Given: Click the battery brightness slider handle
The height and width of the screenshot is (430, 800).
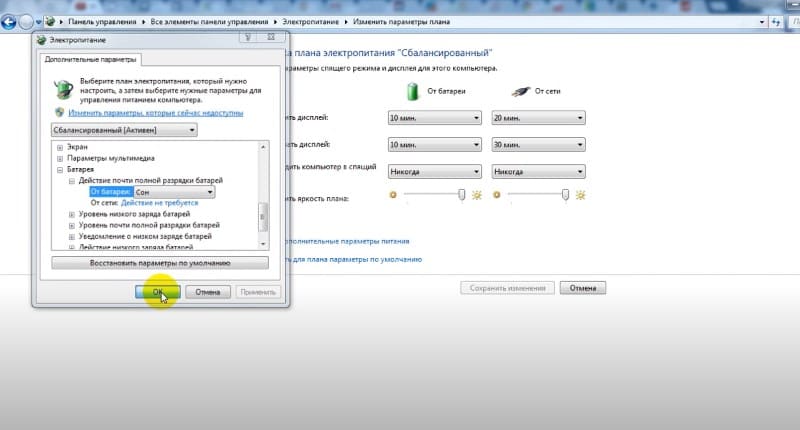Looking at the screenshot, I should [461, 195].
